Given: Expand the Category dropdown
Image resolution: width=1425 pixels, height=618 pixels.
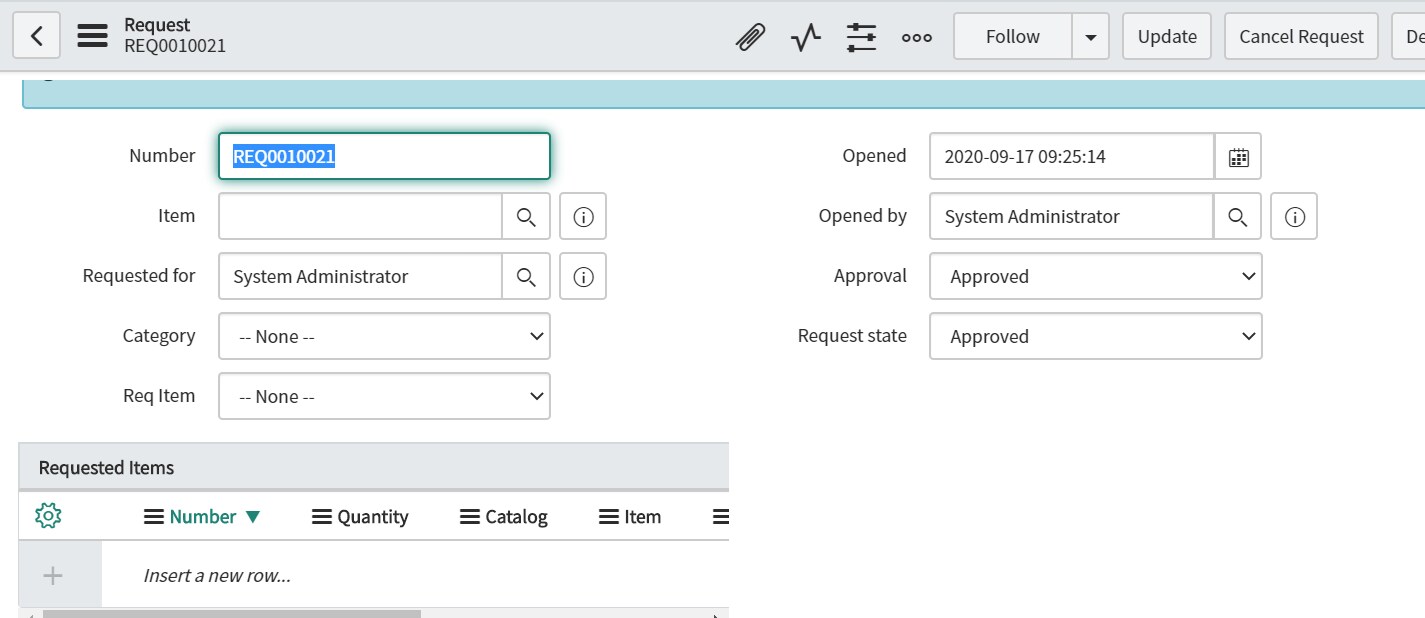Looking at the screenshot, I should coord(384,336).
